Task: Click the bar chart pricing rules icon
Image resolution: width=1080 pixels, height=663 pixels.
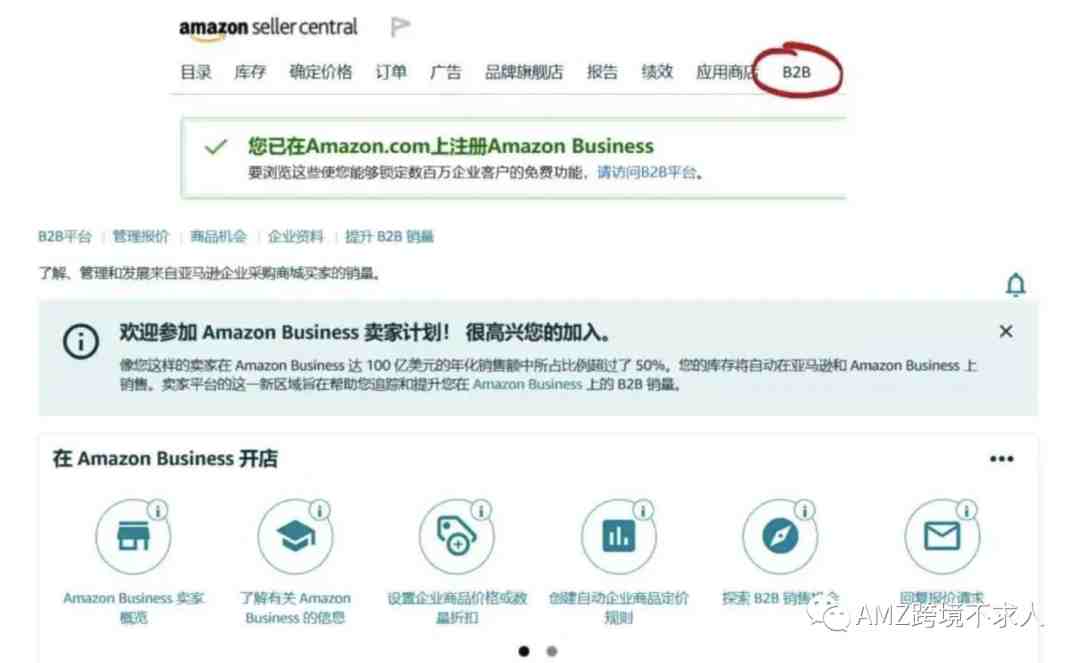Action: 619,536
